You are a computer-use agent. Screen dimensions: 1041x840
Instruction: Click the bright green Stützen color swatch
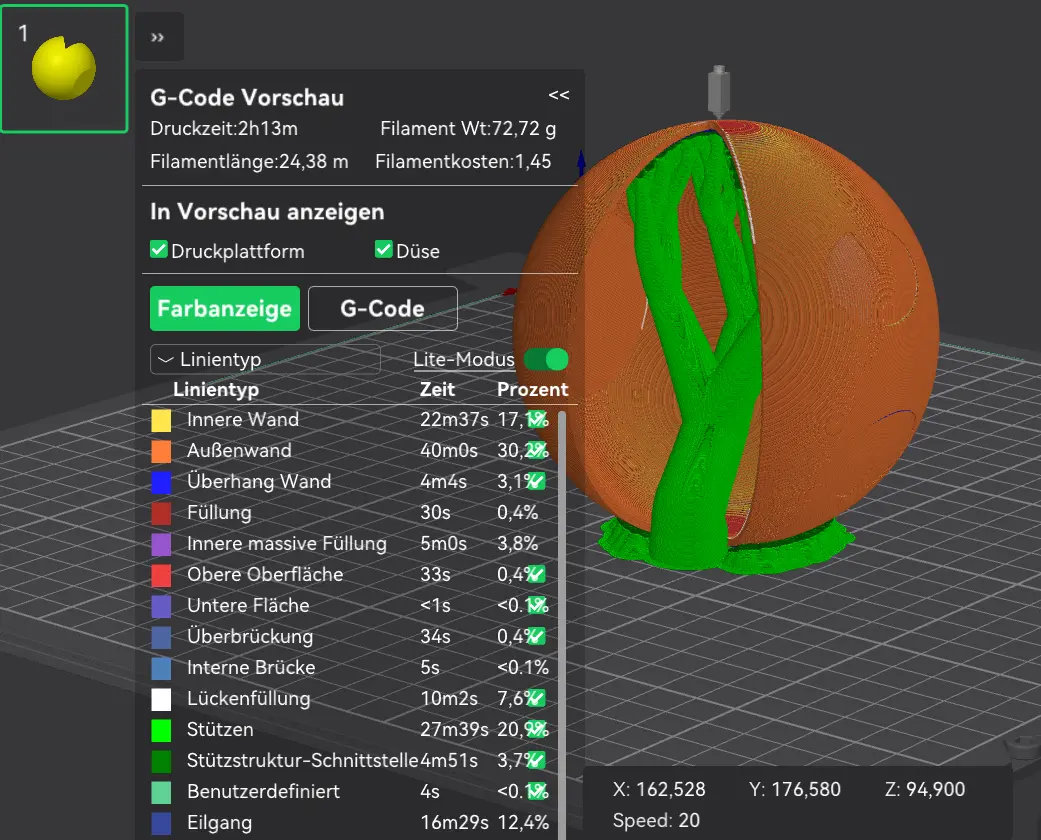(161, 730)
